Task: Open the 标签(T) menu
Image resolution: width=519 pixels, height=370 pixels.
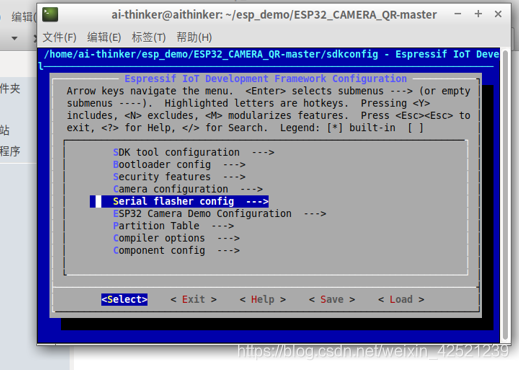Action: pyautogui.click(x=149, y=37)
